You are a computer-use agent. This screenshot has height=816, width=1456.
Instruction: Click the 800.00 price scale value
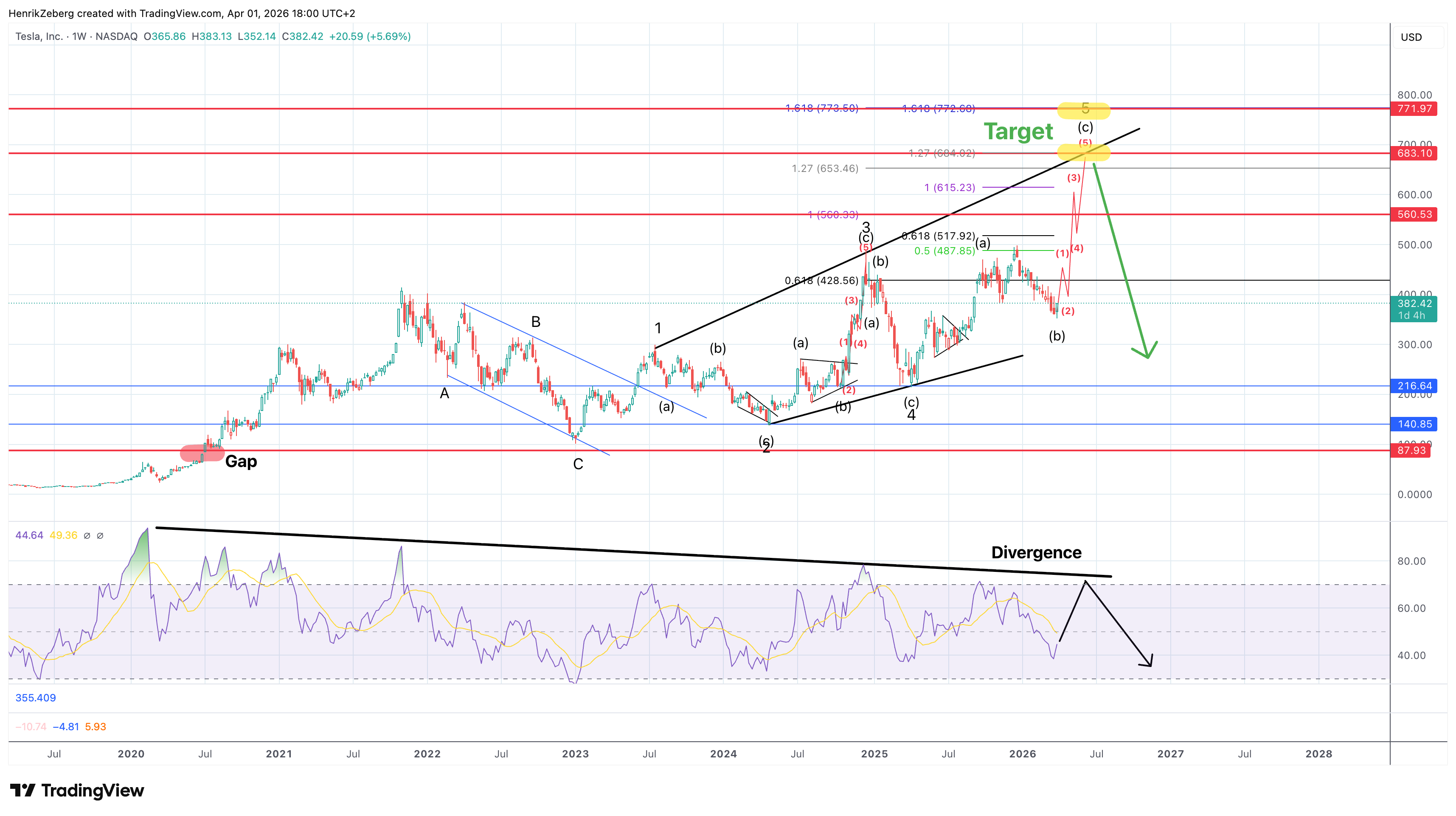tap(1415, 95)
